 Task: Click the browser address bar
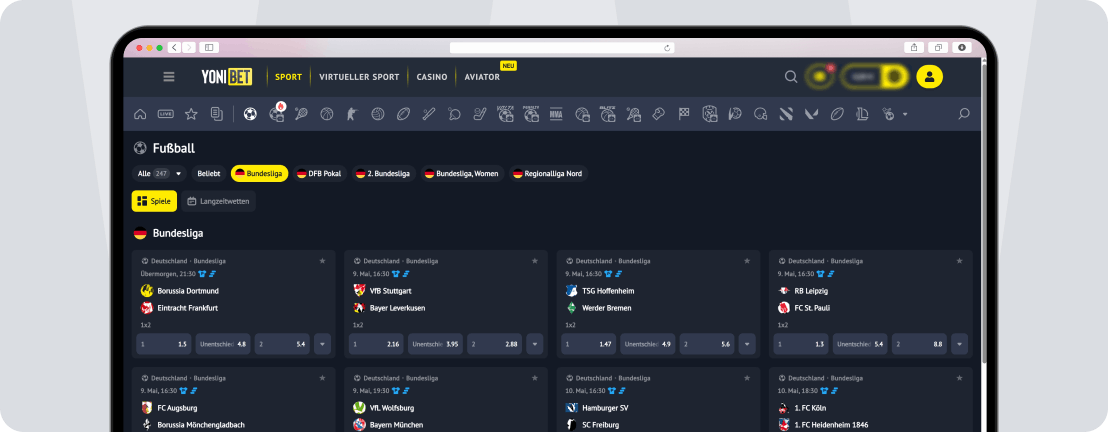pos(562,47)
